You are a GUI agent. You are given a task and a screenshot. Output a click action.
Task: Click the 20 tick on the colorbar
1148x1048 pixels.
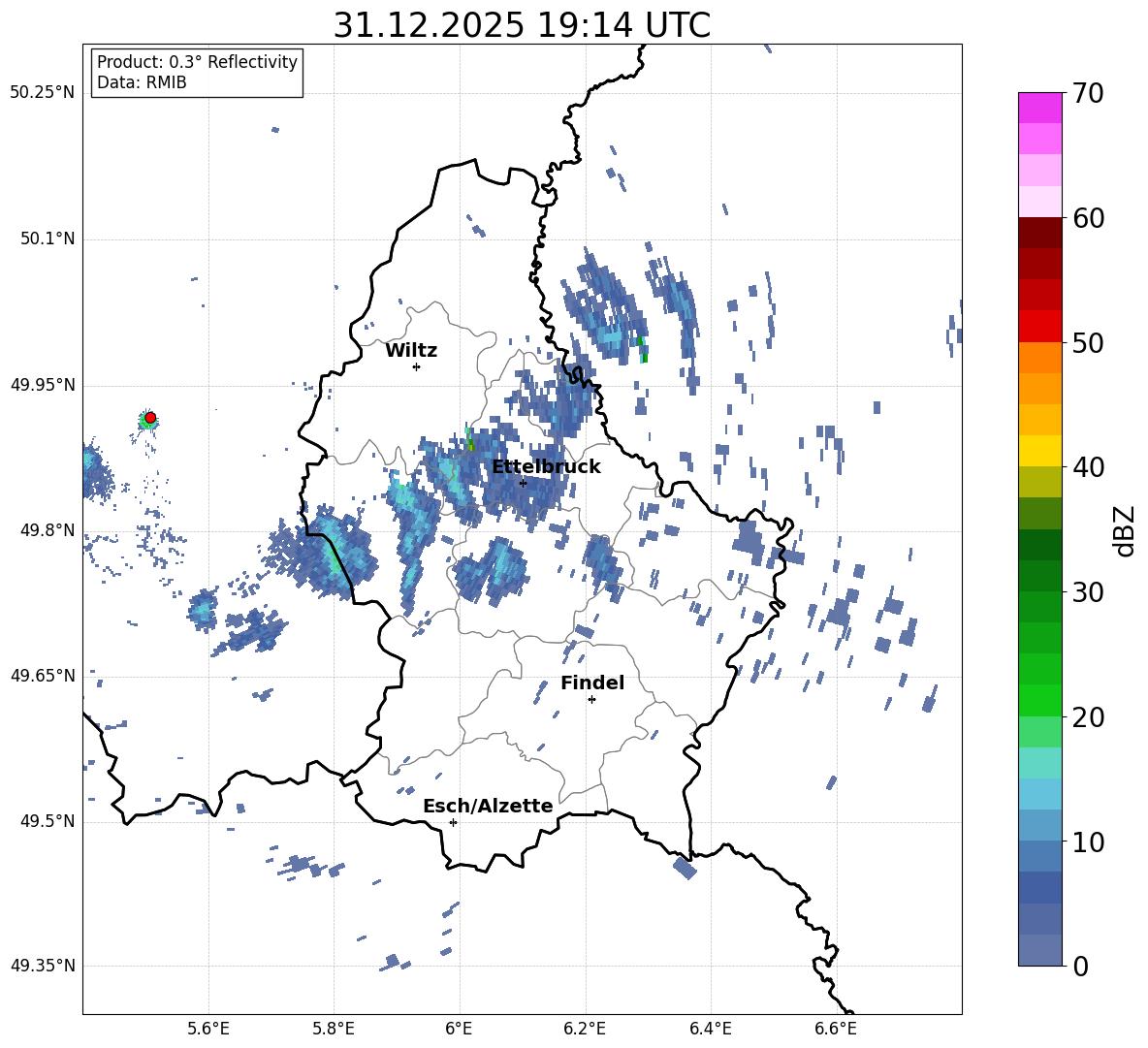coord(1088,717)
